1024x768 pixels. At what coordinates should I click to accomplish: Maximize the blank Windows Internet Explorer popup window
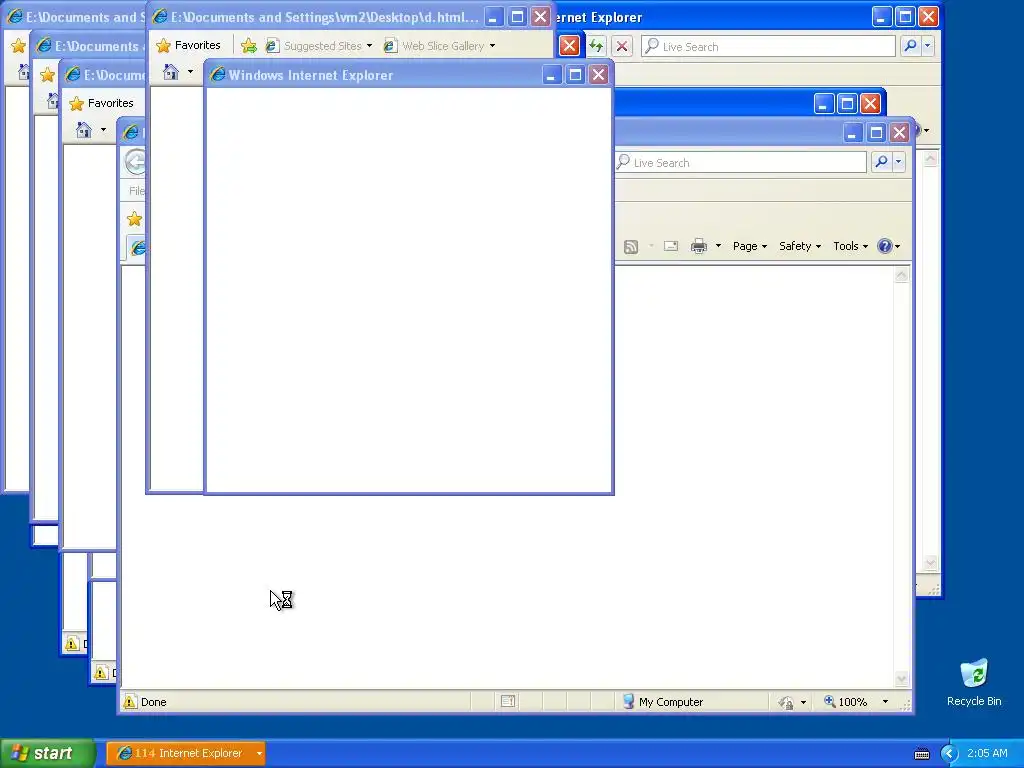click(x=575, y=75)
